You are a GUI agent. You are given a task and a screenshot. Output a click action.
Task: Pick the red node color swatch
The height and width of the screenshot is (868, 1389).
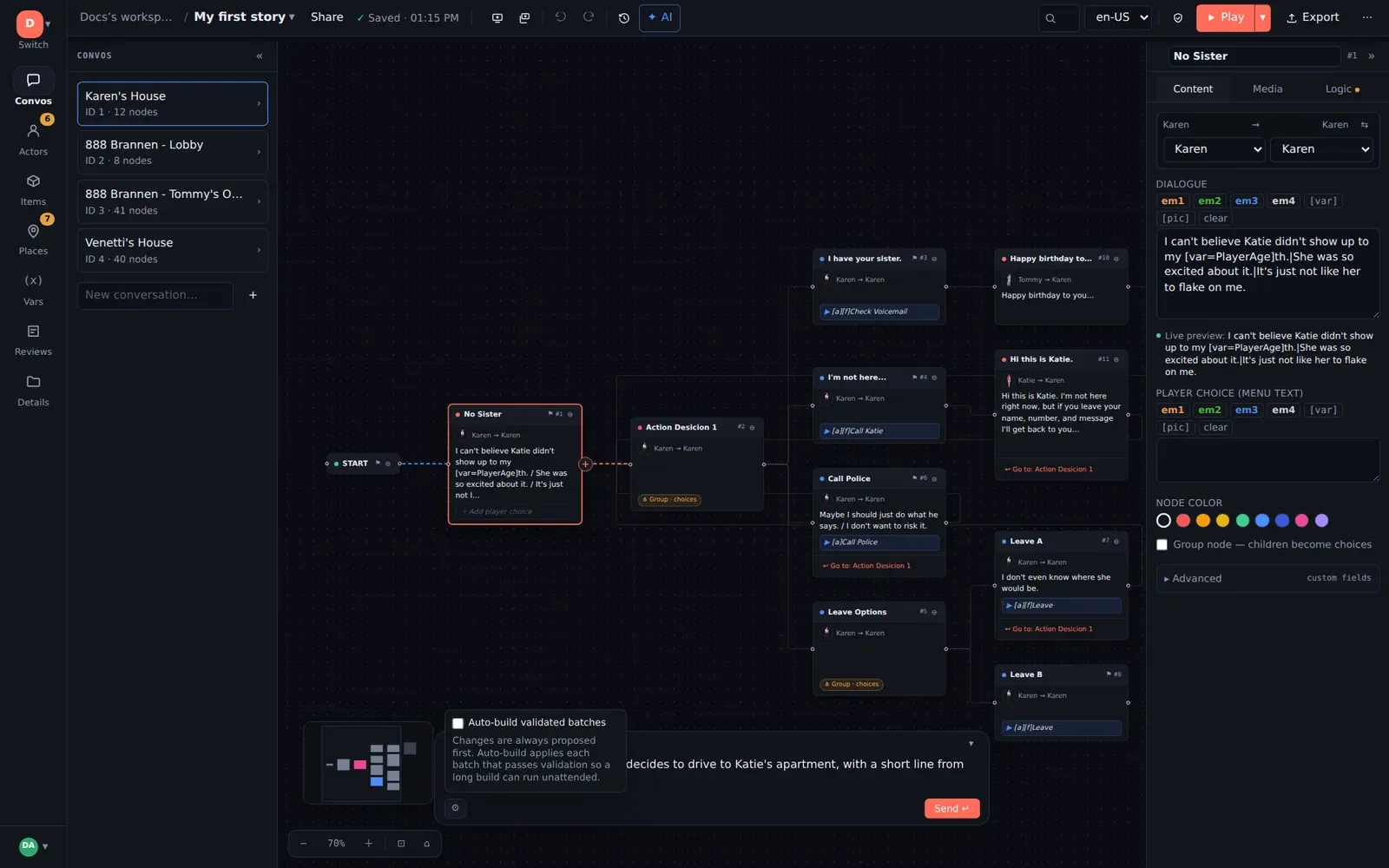pyautogui.click(x=1183, y=521)
